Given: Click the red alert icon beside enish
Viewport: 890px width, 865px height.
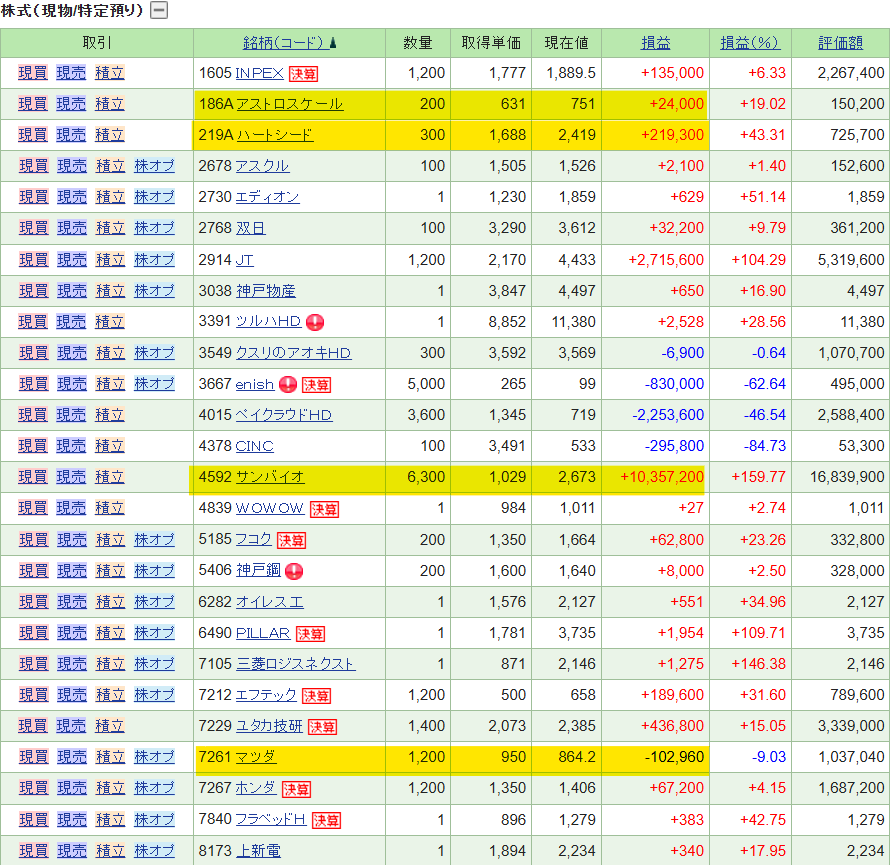Looking at the screenshot, I should (x=288, y=384).
